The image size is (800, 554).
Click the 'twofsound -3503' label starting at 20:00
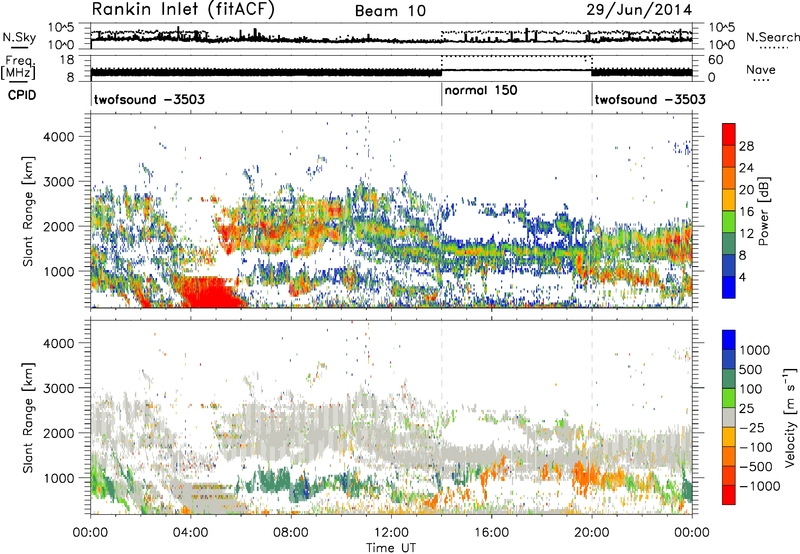tap(651, 99)
